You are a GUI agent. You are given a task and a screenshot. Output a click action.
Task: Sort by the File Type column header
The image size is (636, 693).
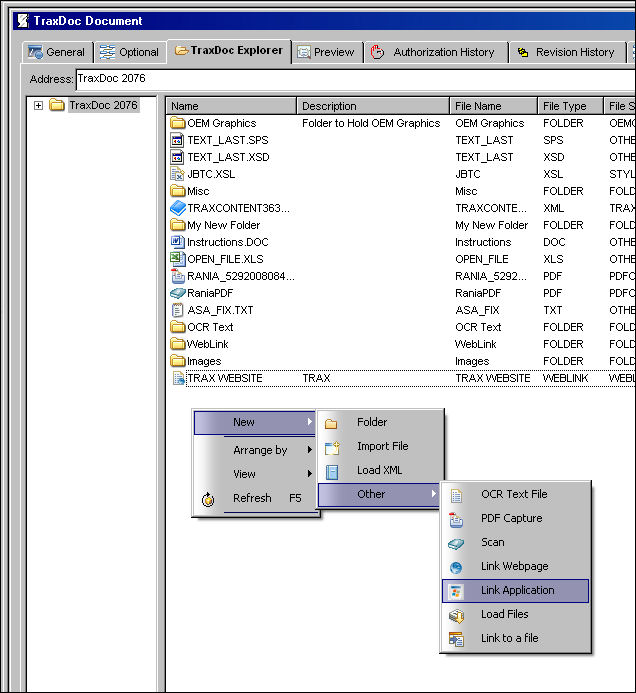[x=571, y=106]
